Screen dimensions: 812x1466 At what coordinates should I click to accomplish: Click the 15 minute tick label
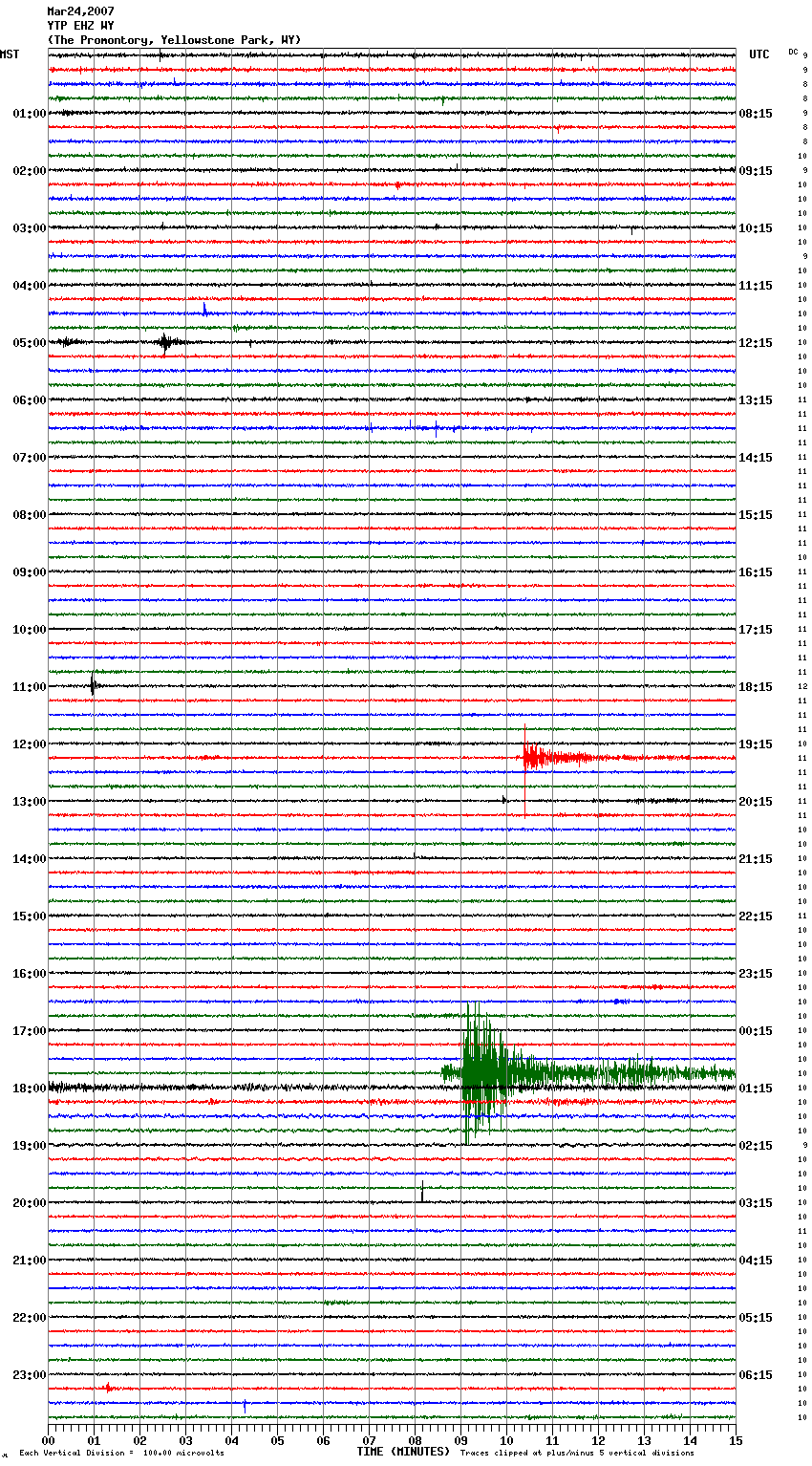[x=736, y=1440]
